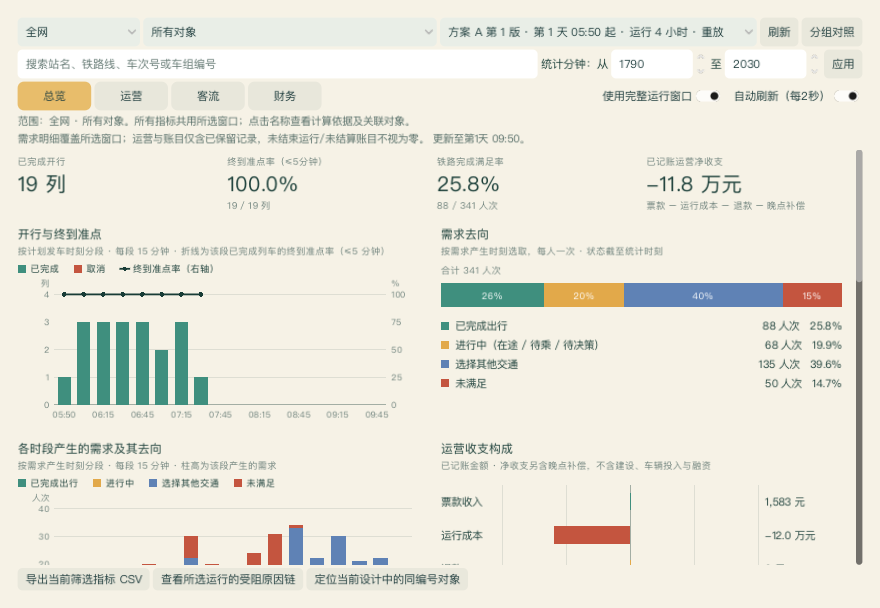Click the 1,583 元 ticket revenue value
Screen dimensions: 880x608
pyautogui.click(x=785, y=502)
